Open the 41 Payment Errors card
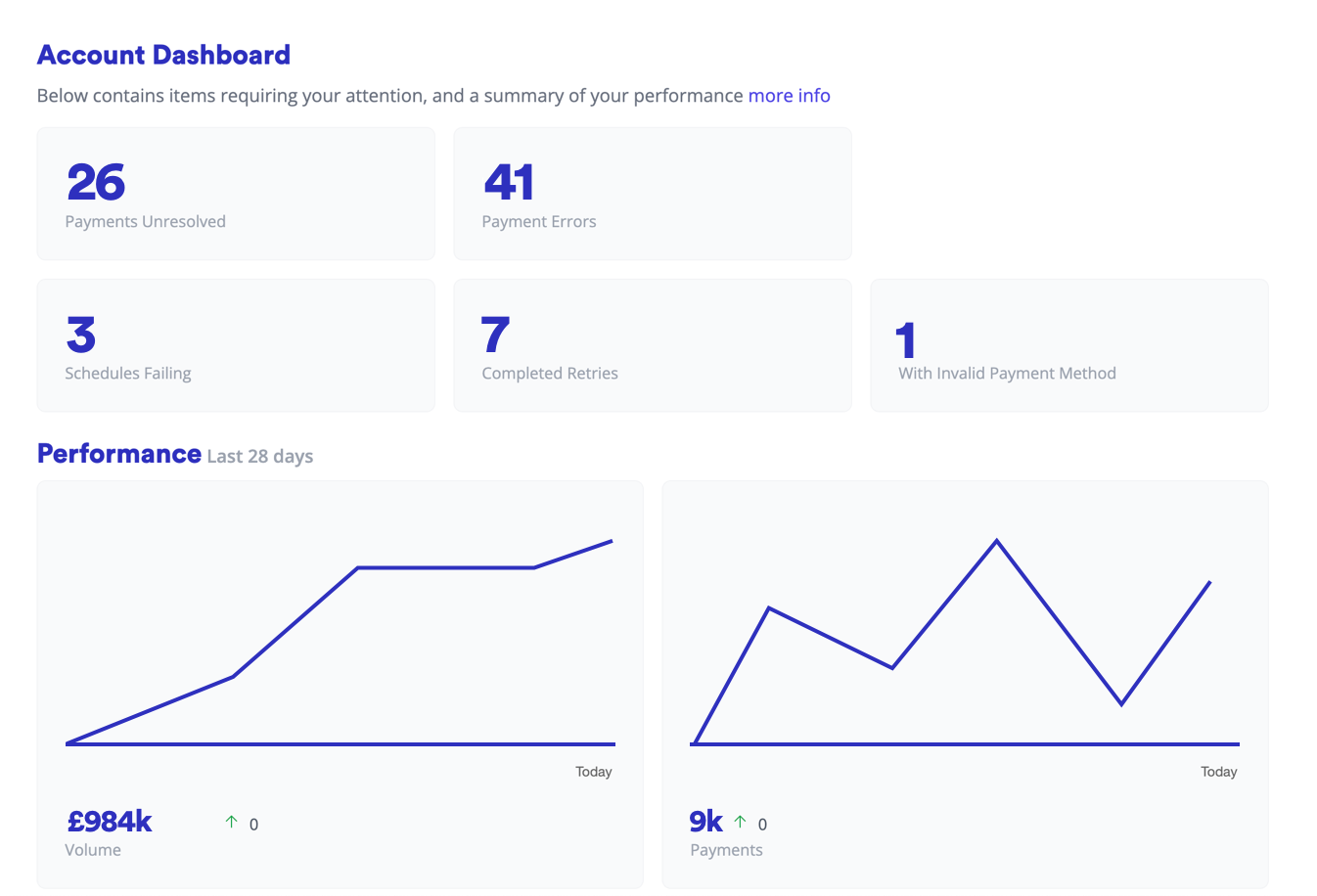1317x896 pixels. pyautogui.click(x=652, y=194)
